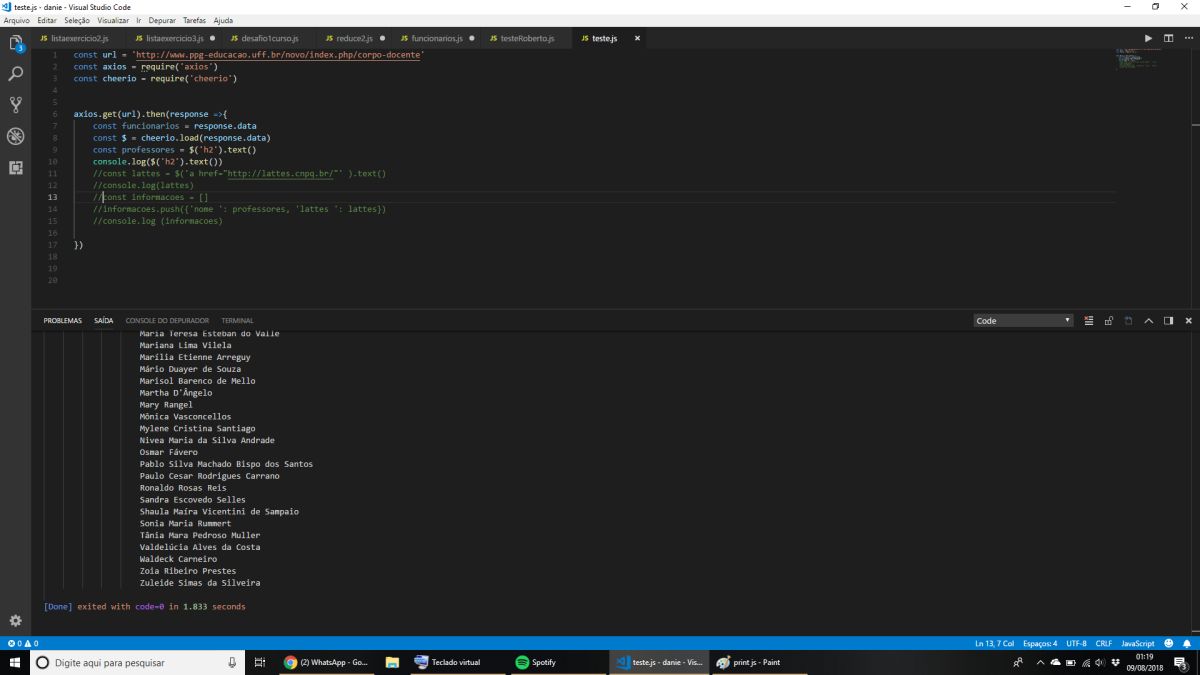Open the output log file icon
Viewport: 1200px width, 675px height.
pos(1129,321)
